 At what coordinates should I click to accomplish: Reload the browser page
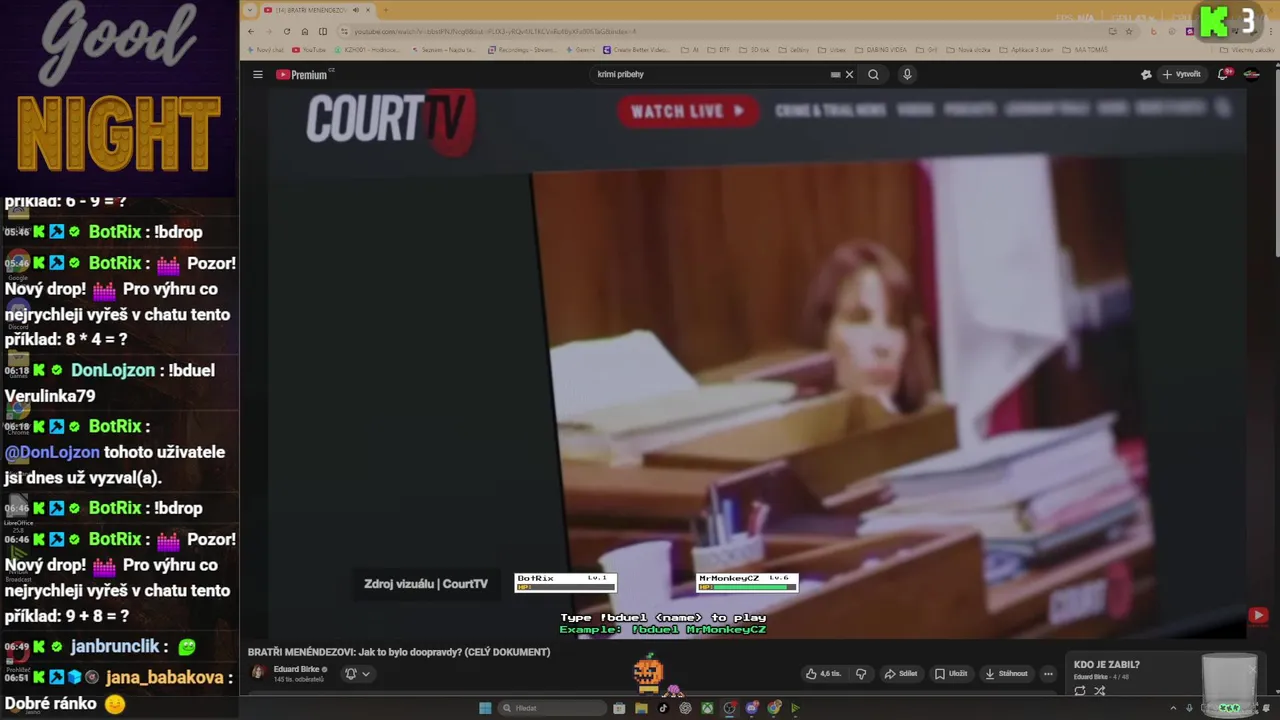[x=287, y=31]
